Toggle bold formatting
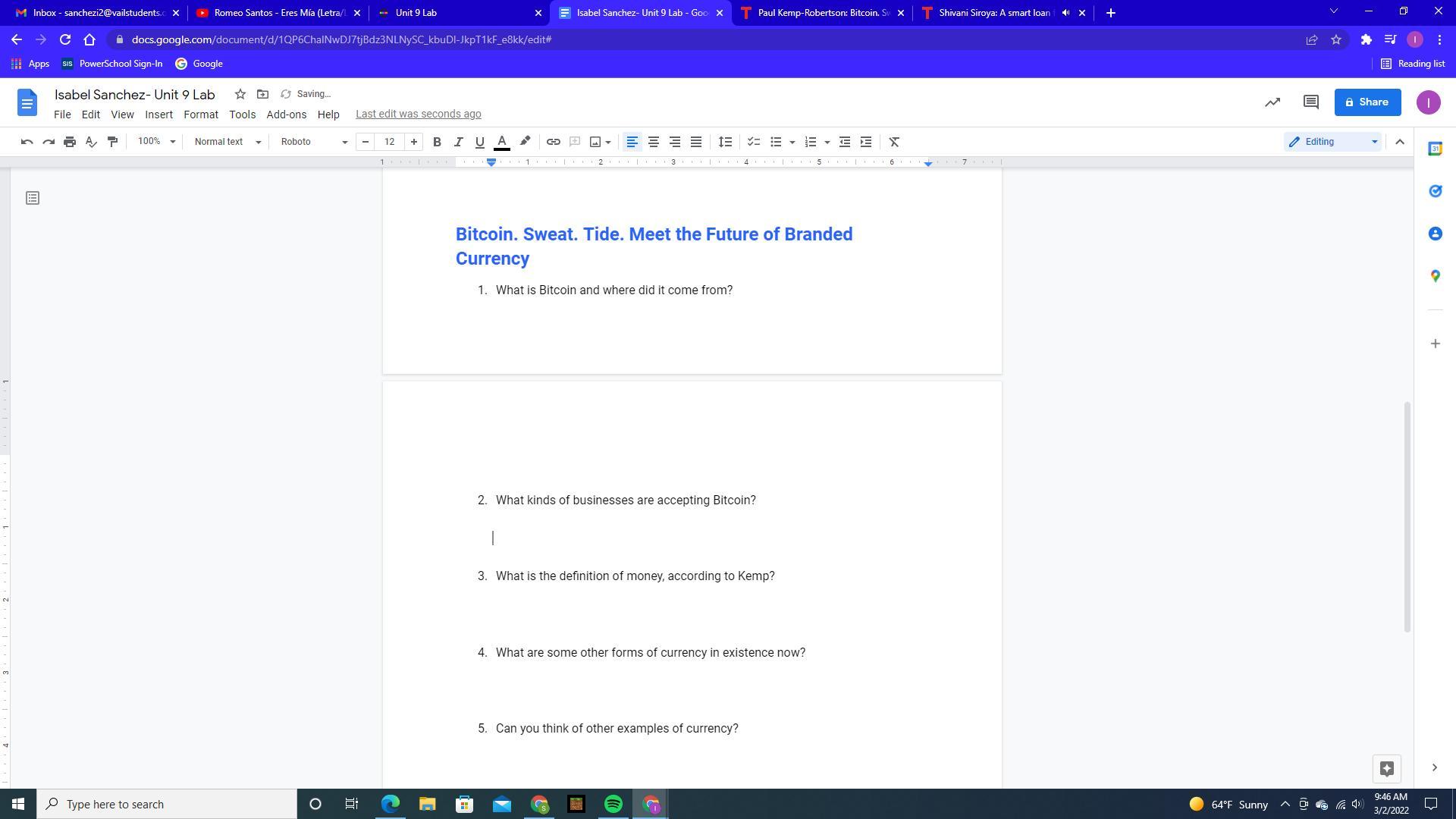This screenshot has height=819, width=1456. point(437,142)
